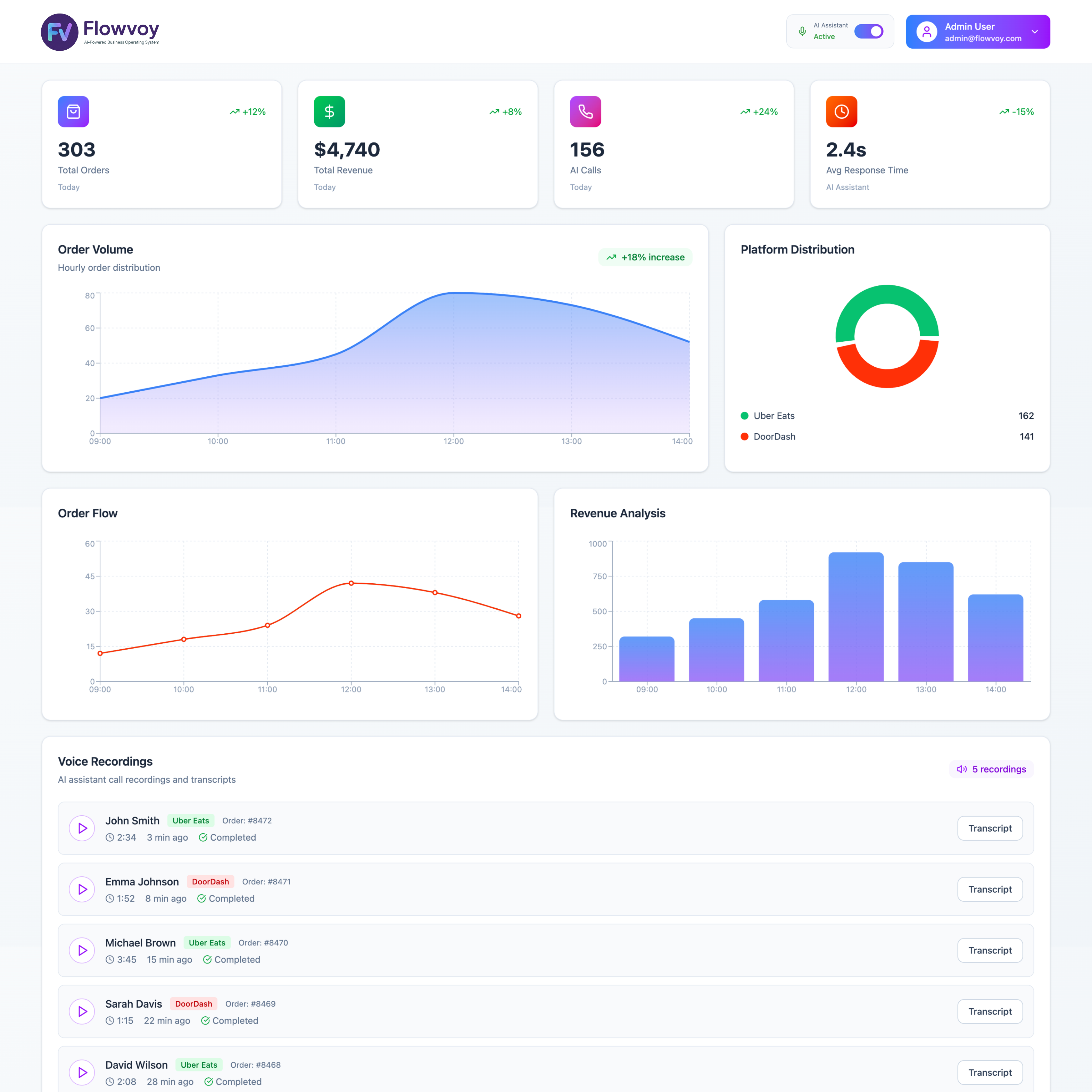Click the +8% trend arrow icon
This screenshot has width=1092, height=1092.
pyautogui.click(x=494, y=112)
